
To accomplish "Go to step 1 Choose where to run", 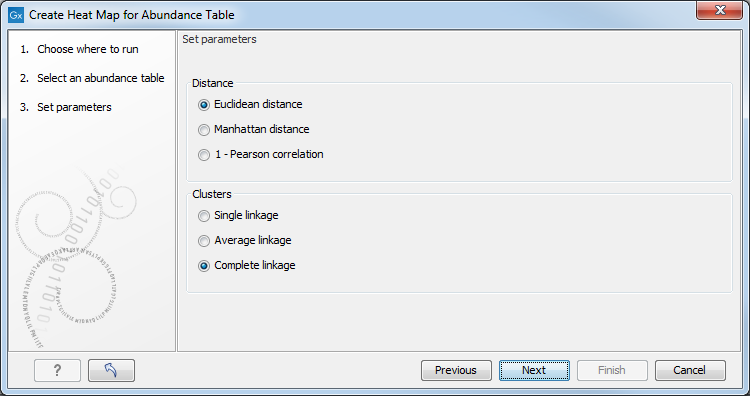I will click(x=79, y=49).
